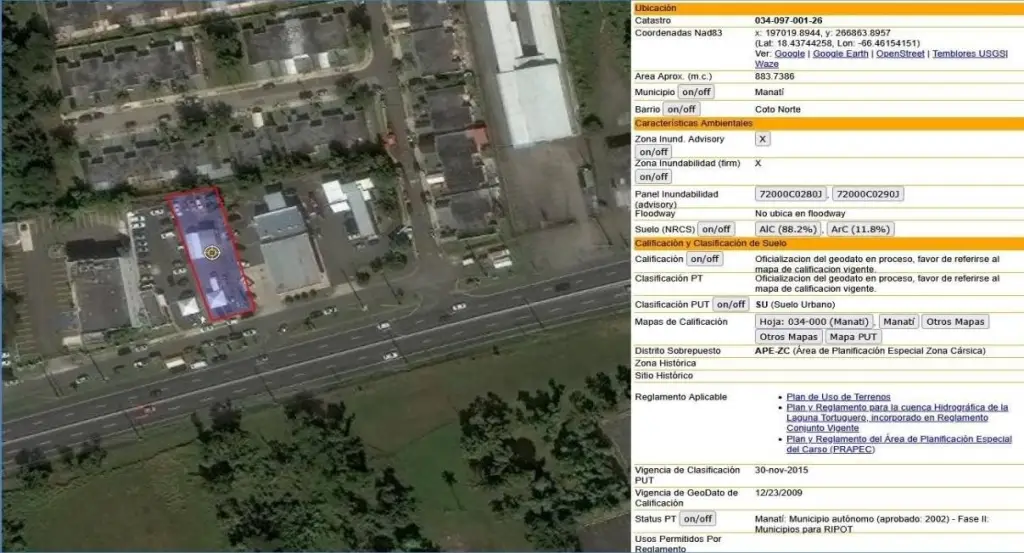Open the location in Google Earth
The image size is (1024, 553).
coord(840,54)
